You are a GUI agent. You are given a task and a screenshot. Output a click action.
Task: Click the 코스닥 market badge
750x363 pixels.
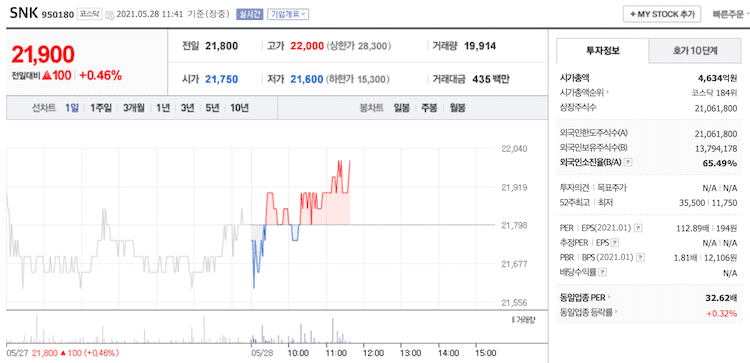point(88,14)
